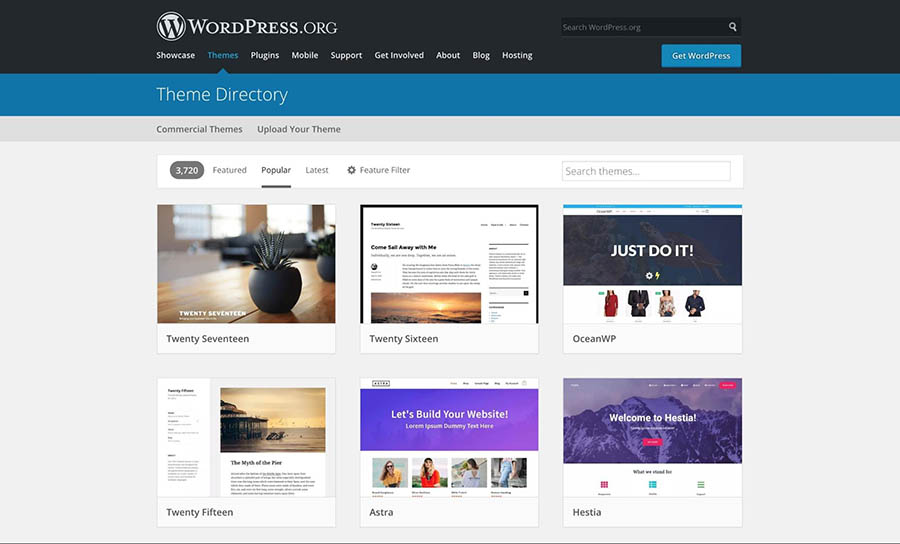Open the Twenty Seventeen theme thumbnail
This screenshot has width=900, height=544.
pos(246,264)
